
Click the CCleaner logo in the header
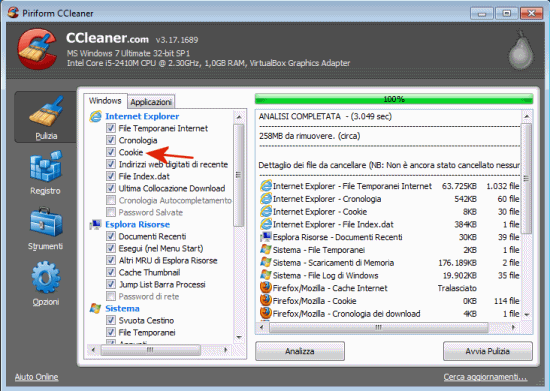tap(37, 49)
